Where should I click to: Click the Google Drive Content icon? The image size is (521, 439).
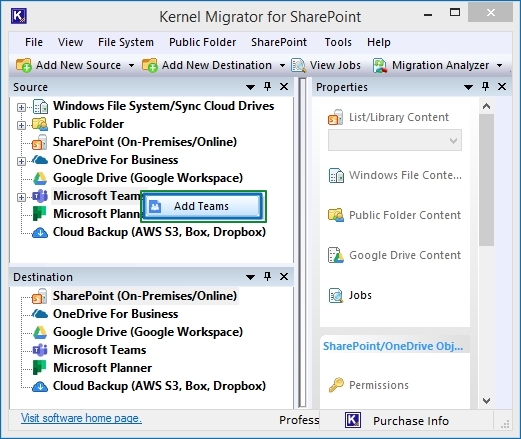pos(336,255)
